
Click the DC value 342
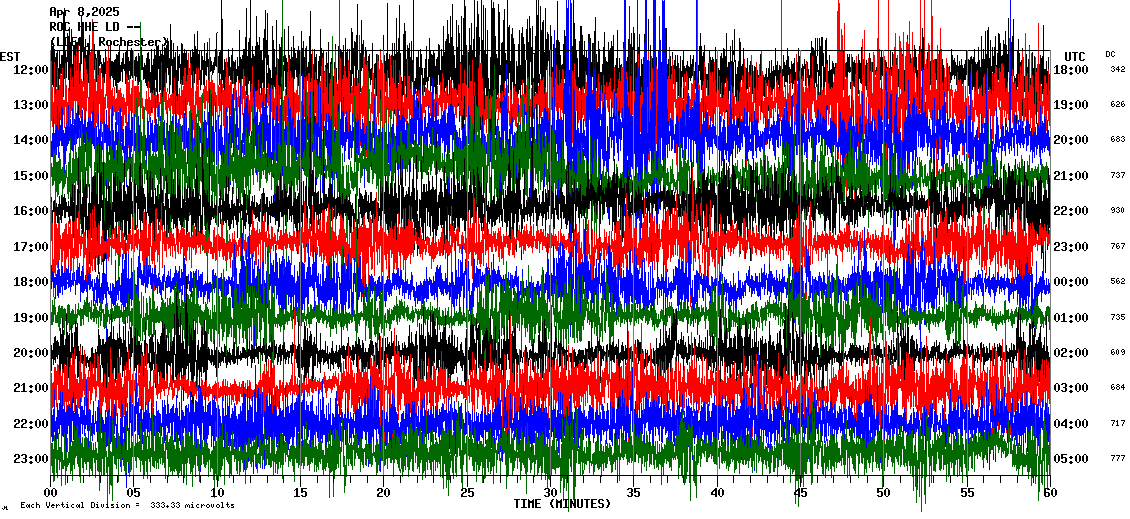1117,69
